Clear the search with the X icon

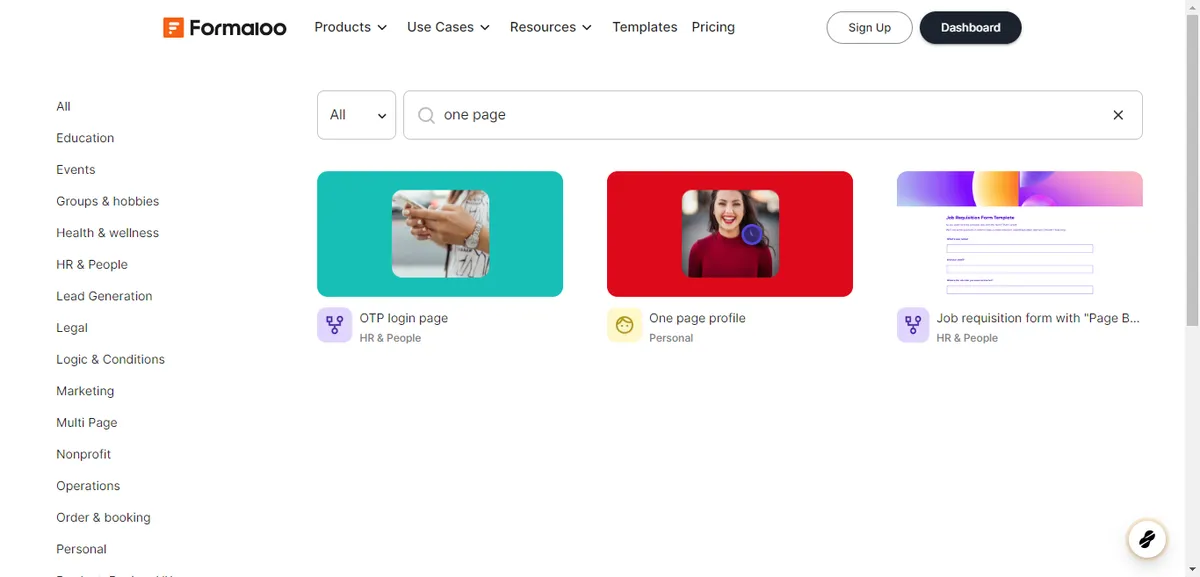(1118, 115)
